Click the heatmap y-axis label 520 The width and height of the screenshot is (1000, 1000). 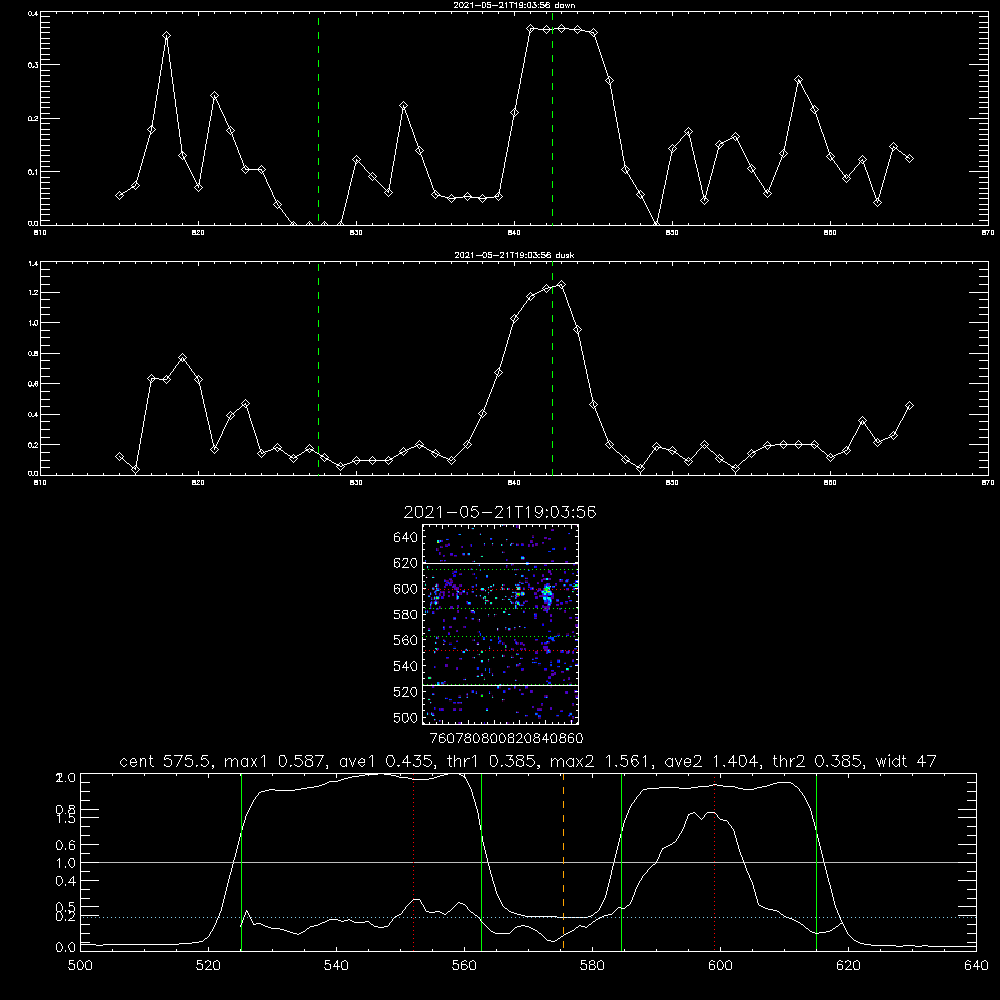[406, 692]
